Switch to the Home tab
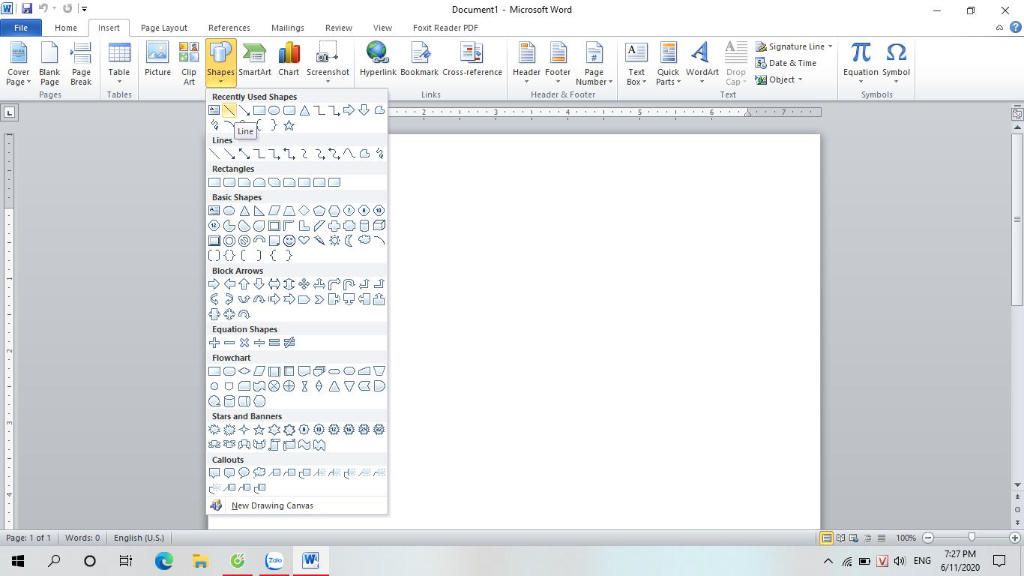The image size is (1024, 576). 65,28
